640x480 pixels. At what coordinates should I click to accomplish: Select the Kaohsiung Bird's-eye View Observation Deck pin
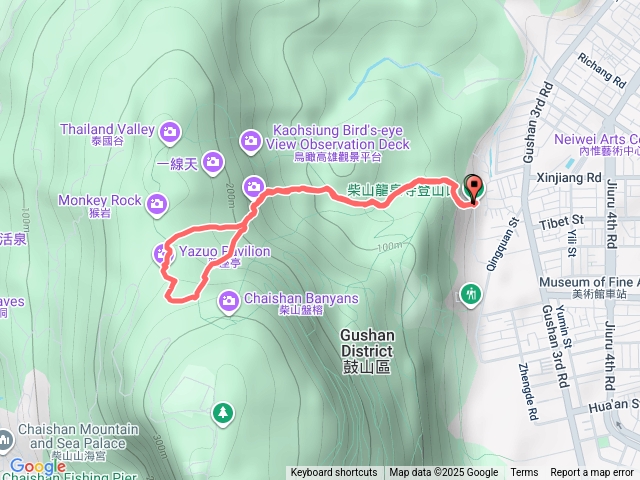pos(250,142)
